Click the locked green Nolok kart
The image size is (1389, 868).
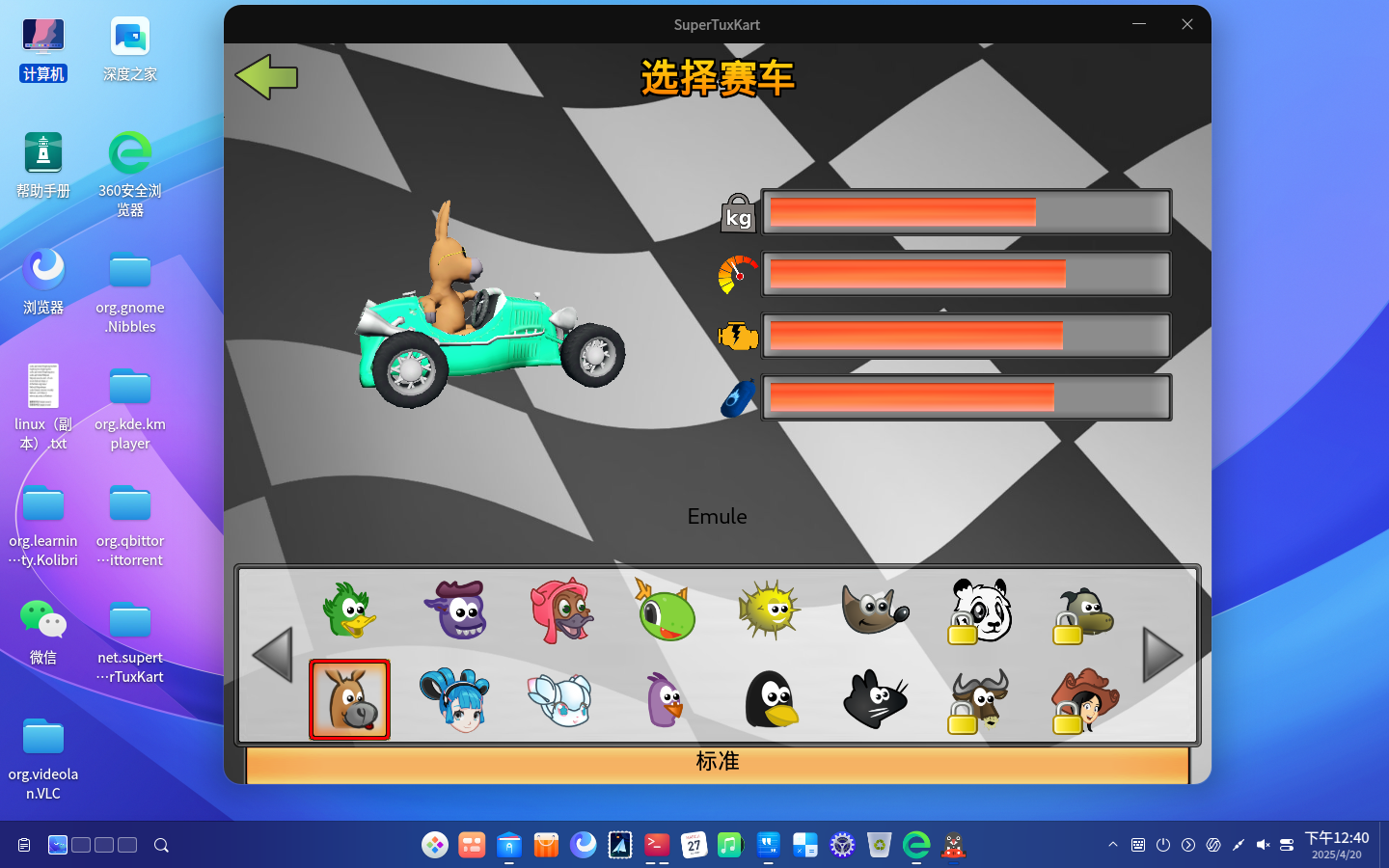coord(1084,615)
